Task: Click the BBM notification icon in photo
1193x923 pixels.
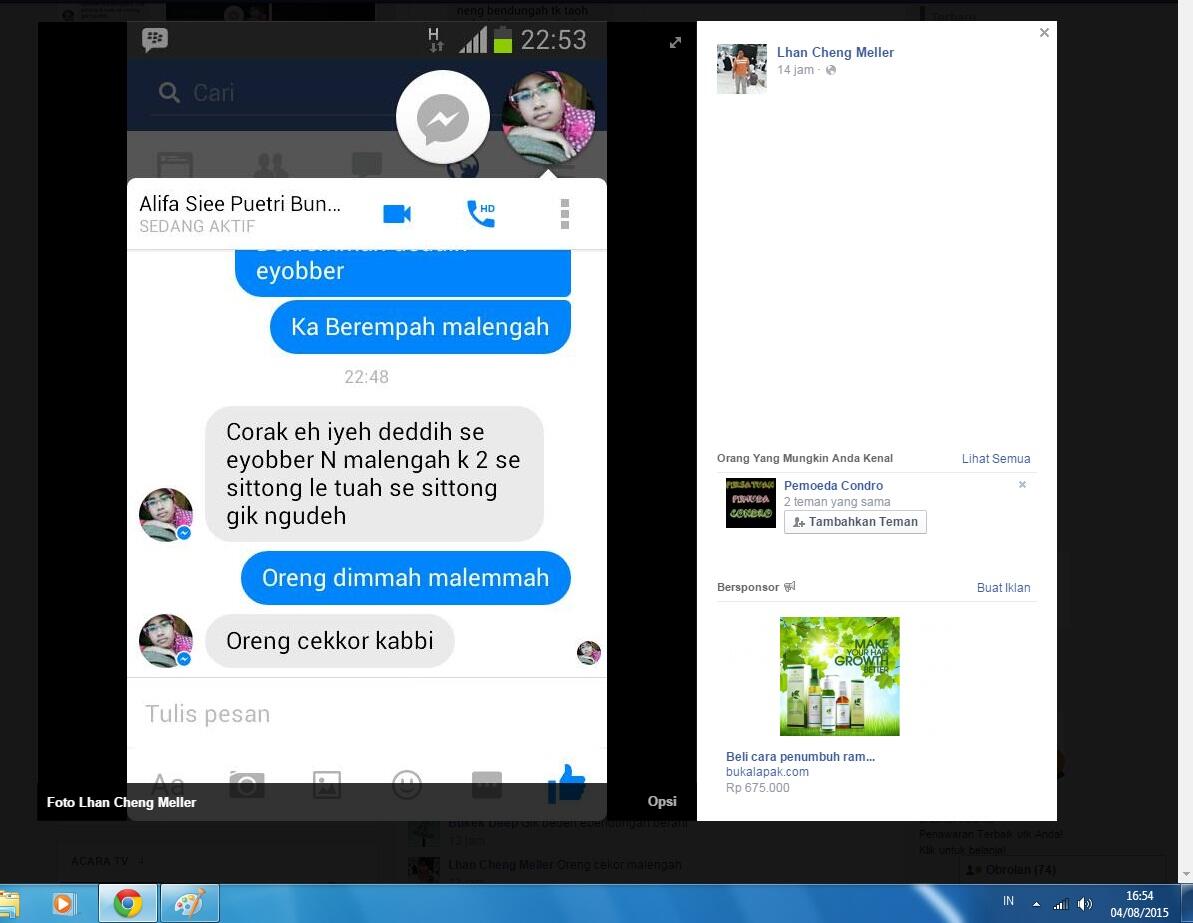Action: 154,40
